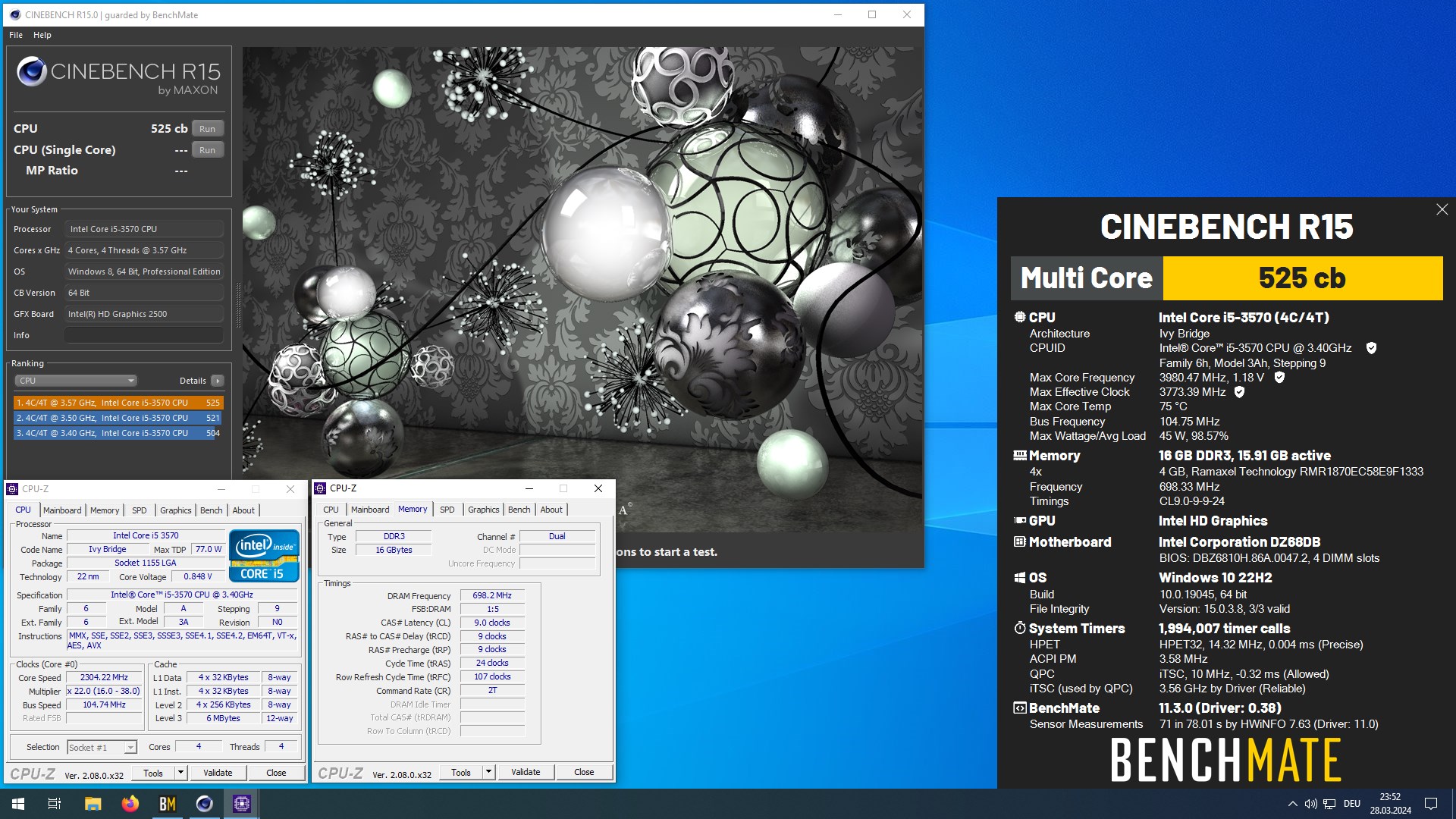
Task: Open the Help menu in Cinebench
Action: click(x=42, y=35)
